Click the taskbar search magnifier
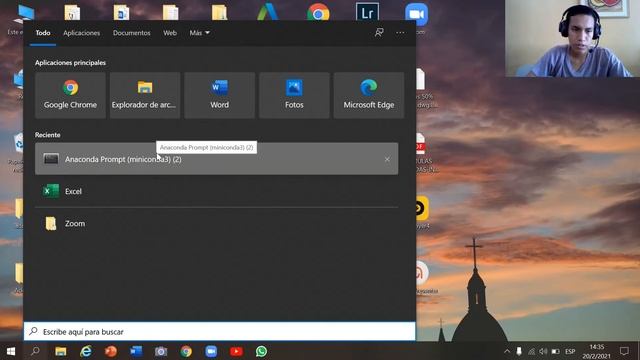The height and width of the screenshot is (360, 640). pos(36,351)
